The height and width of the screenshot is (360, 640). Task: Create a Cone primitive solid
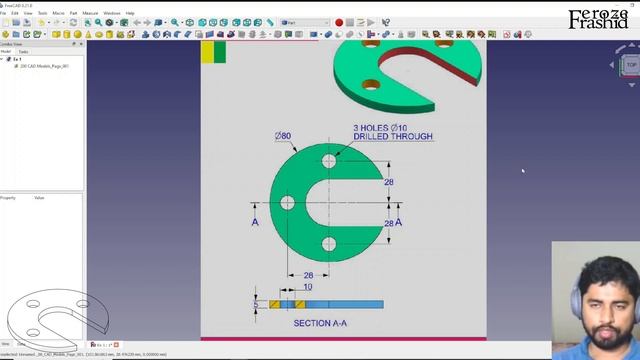pyautogui.click(x=88, y=35)
